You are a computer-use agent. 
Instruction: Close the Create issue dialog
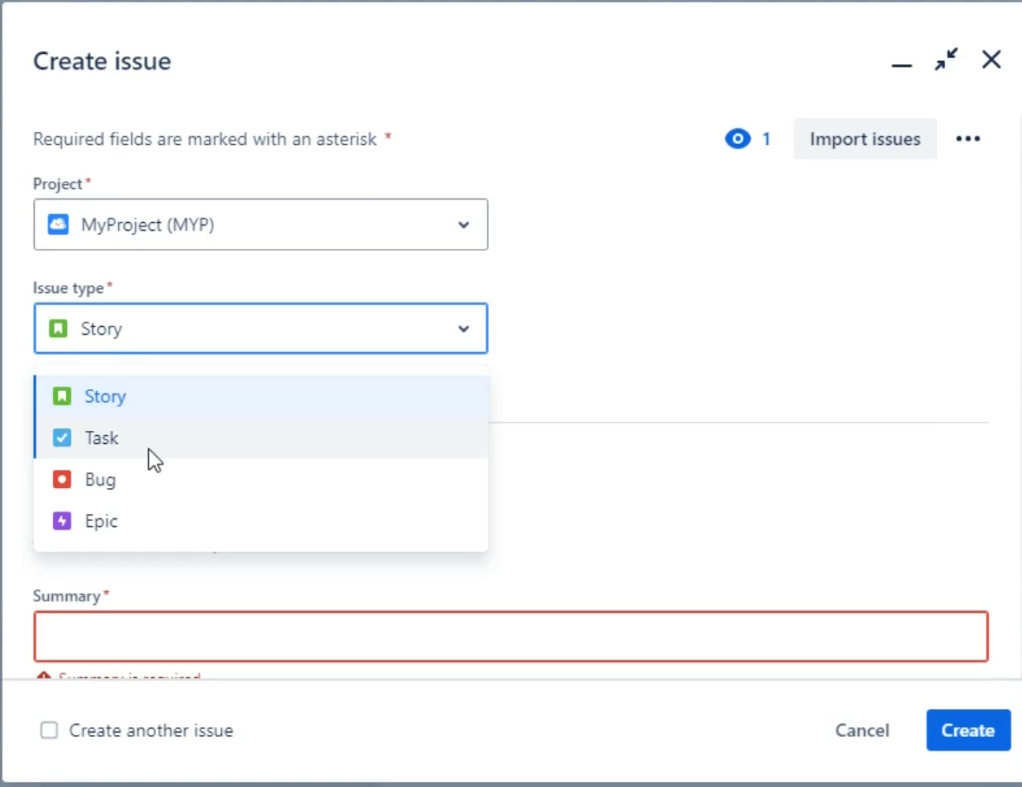tap(991, 59)
